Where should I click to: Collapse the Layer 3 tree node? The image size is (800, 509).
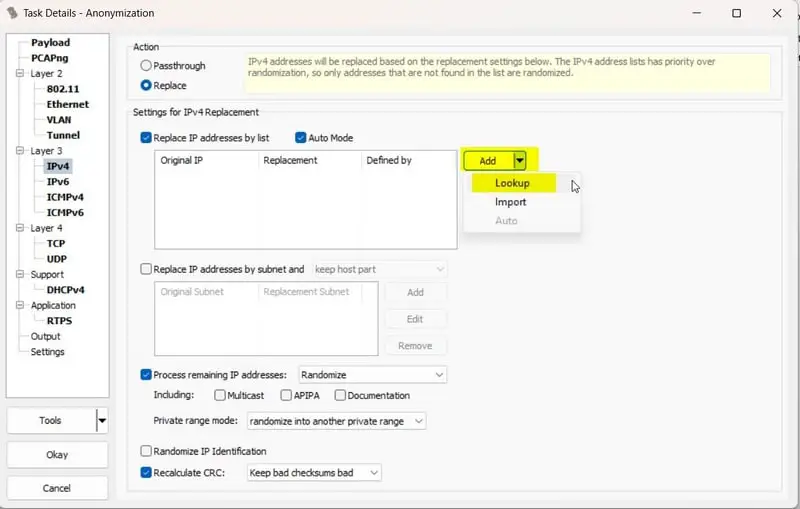click(20, 150)
